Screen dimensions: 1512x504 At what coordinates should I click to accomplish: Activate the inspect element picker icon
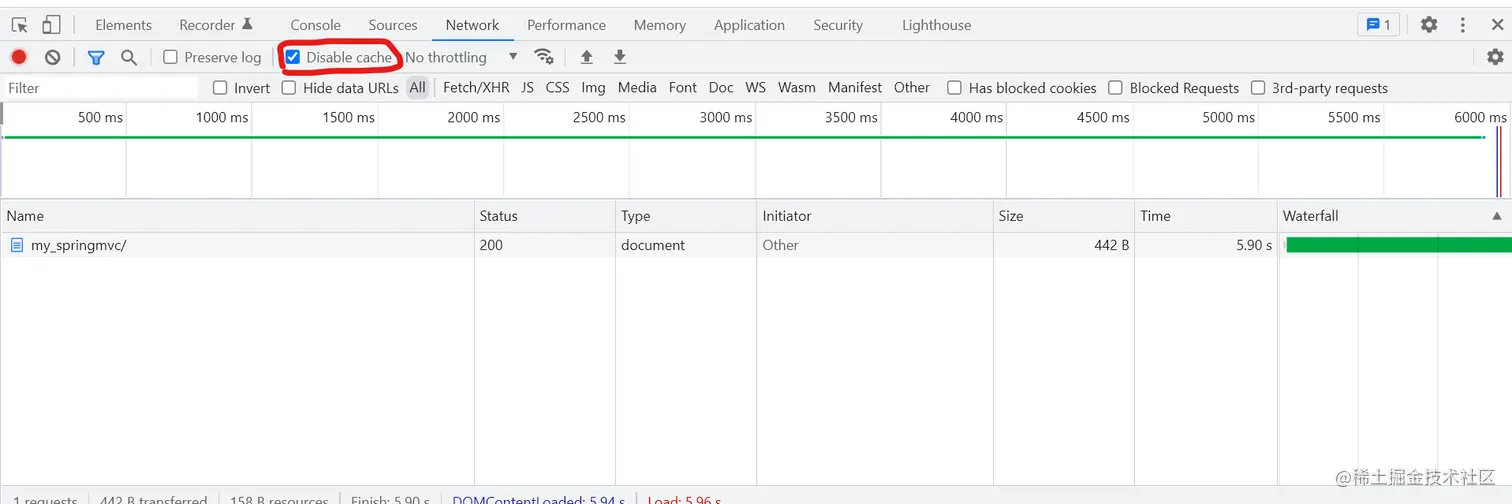(x=19, y=25)
